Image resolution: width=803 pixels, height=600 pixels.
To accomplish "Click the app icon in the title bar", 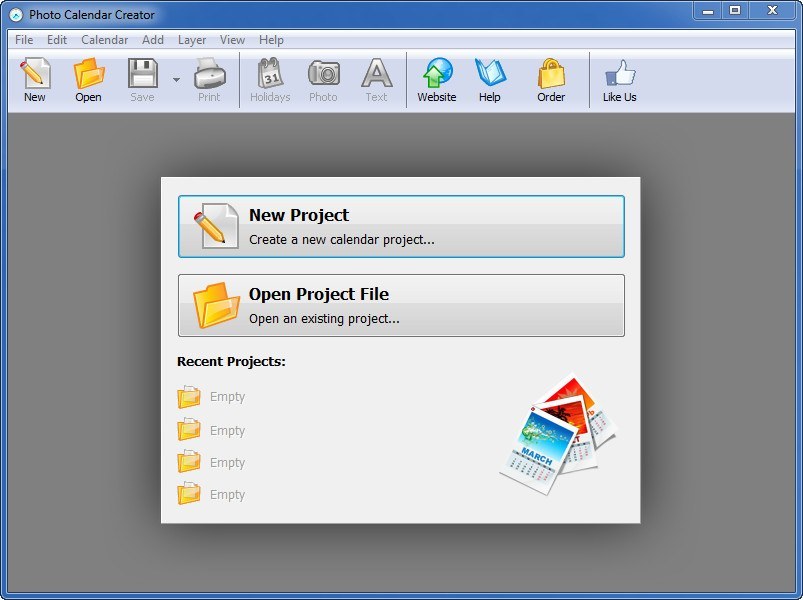I will click(16, 15).
